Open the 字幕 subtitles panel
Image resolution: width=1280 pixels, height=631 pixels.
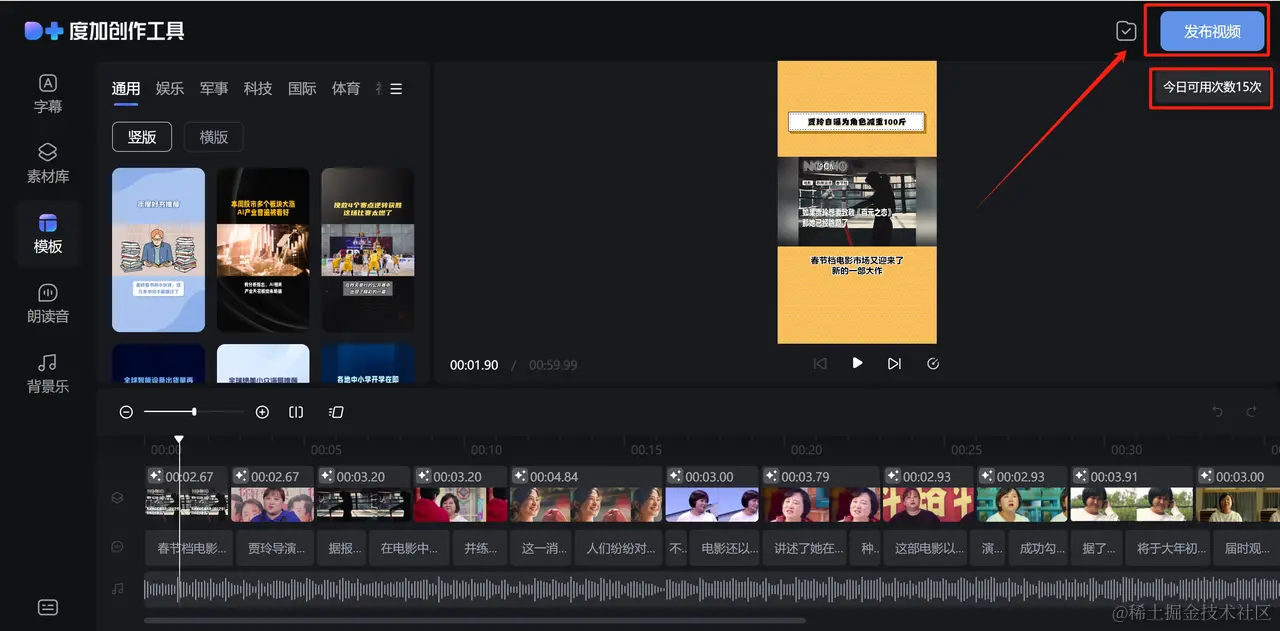click(47, 93)
